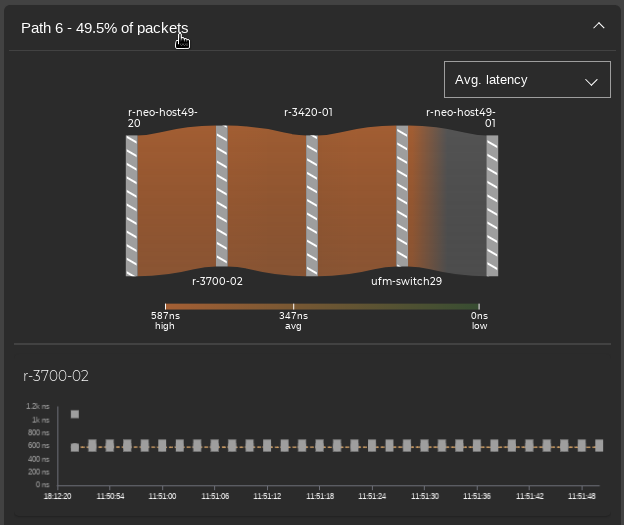Select the ufm-switch29 node bar
The width and height of the screenshot is (624, 525).
pos(402,196)
